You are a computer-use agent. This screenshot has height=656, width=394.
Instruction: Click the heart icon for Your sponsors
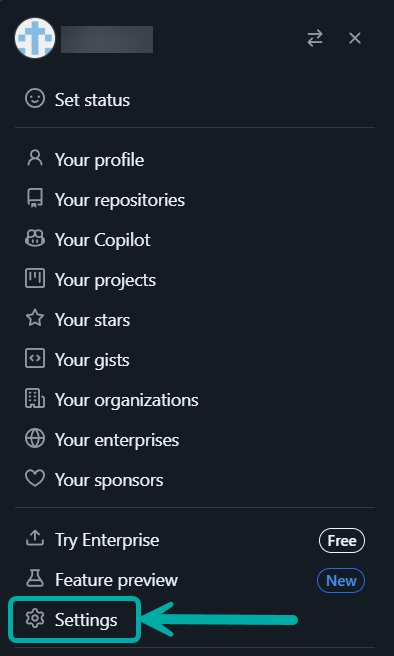click(35, 479)
